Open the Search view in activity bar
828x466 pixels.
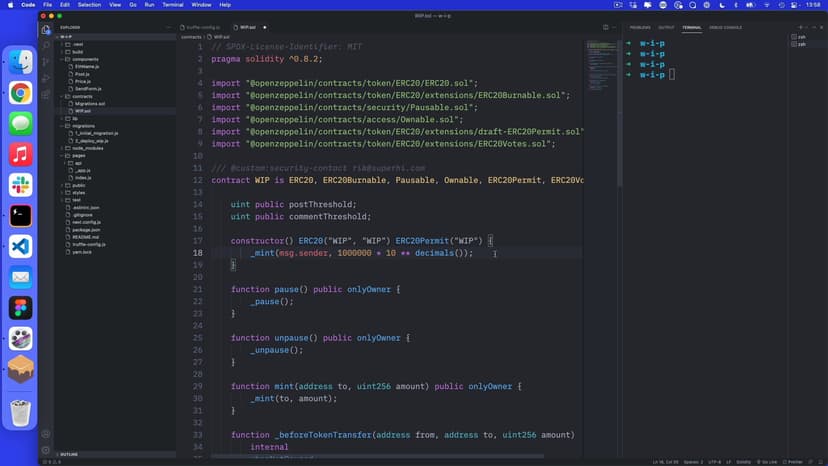pyautogui.click(x=46, y=46)
